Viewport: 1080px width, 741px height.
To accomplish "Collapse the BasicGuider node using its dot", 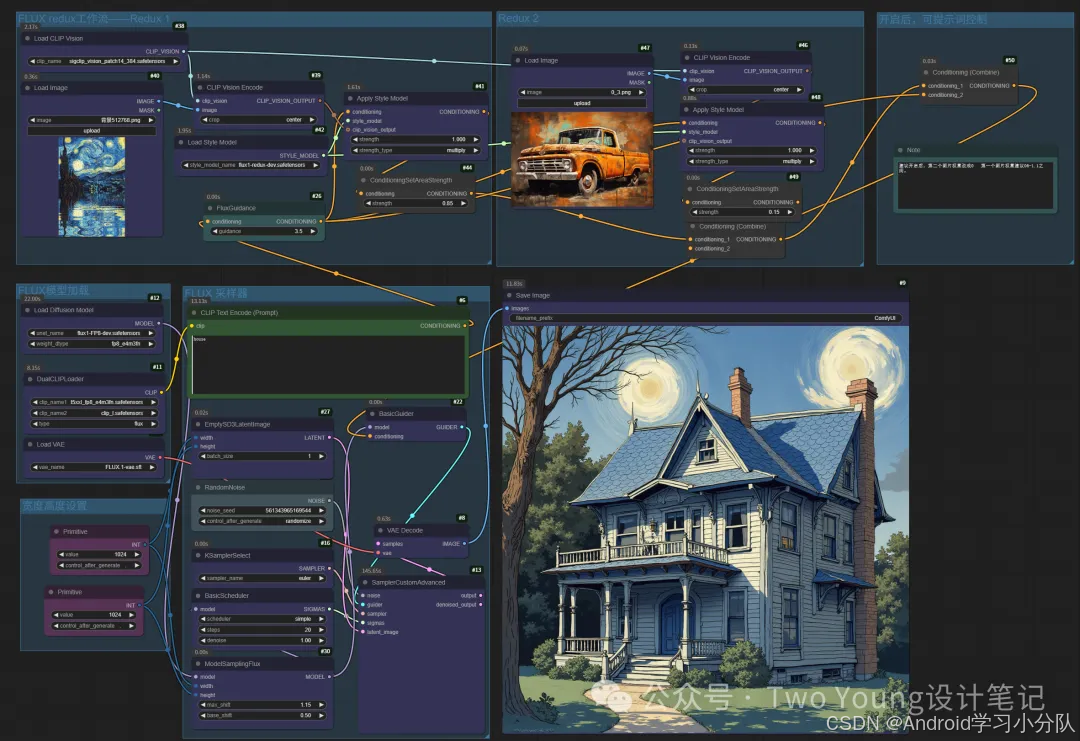I will 372,414.
